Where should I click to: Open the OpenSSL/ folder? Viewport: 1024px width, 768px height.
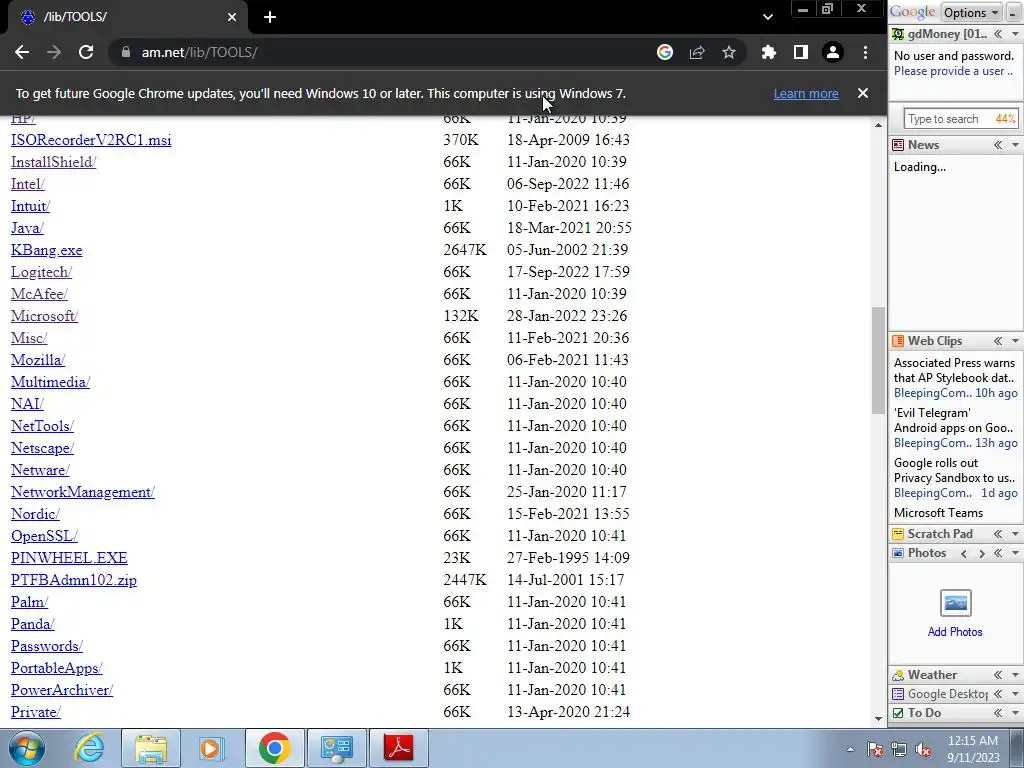coord(44,536)
